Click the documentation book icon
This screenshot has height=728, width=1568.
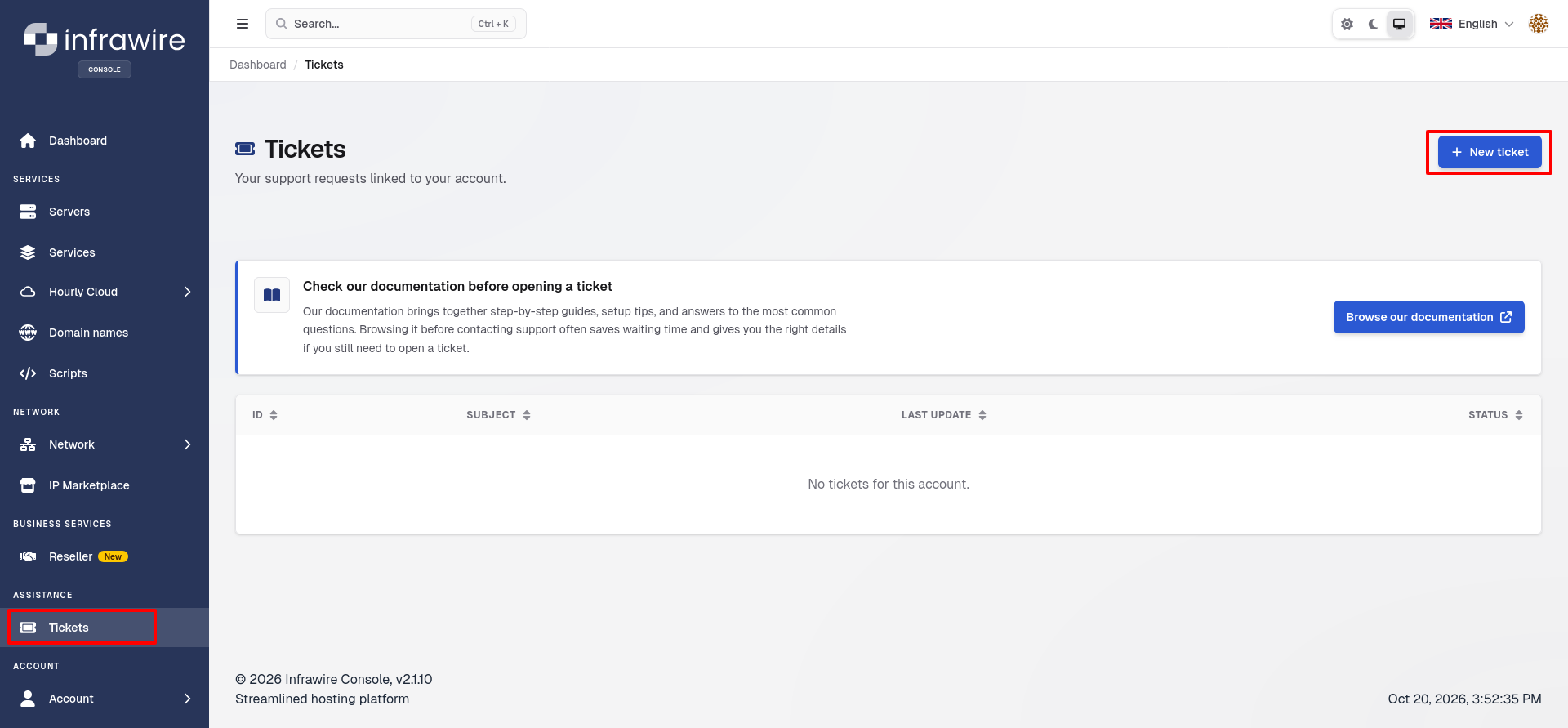[272, 295]
